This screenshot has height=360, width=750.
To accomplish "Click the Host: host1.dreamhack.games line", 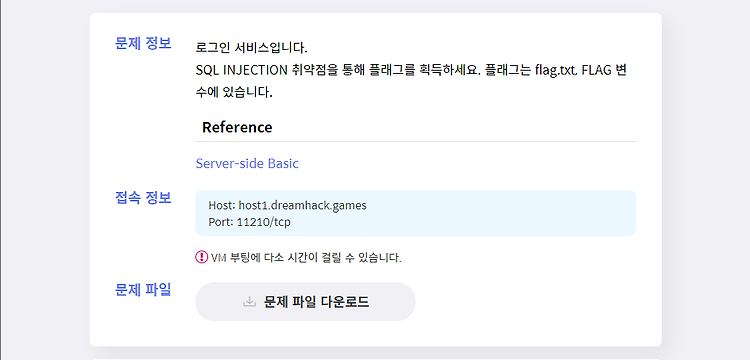I will (287, 206).
